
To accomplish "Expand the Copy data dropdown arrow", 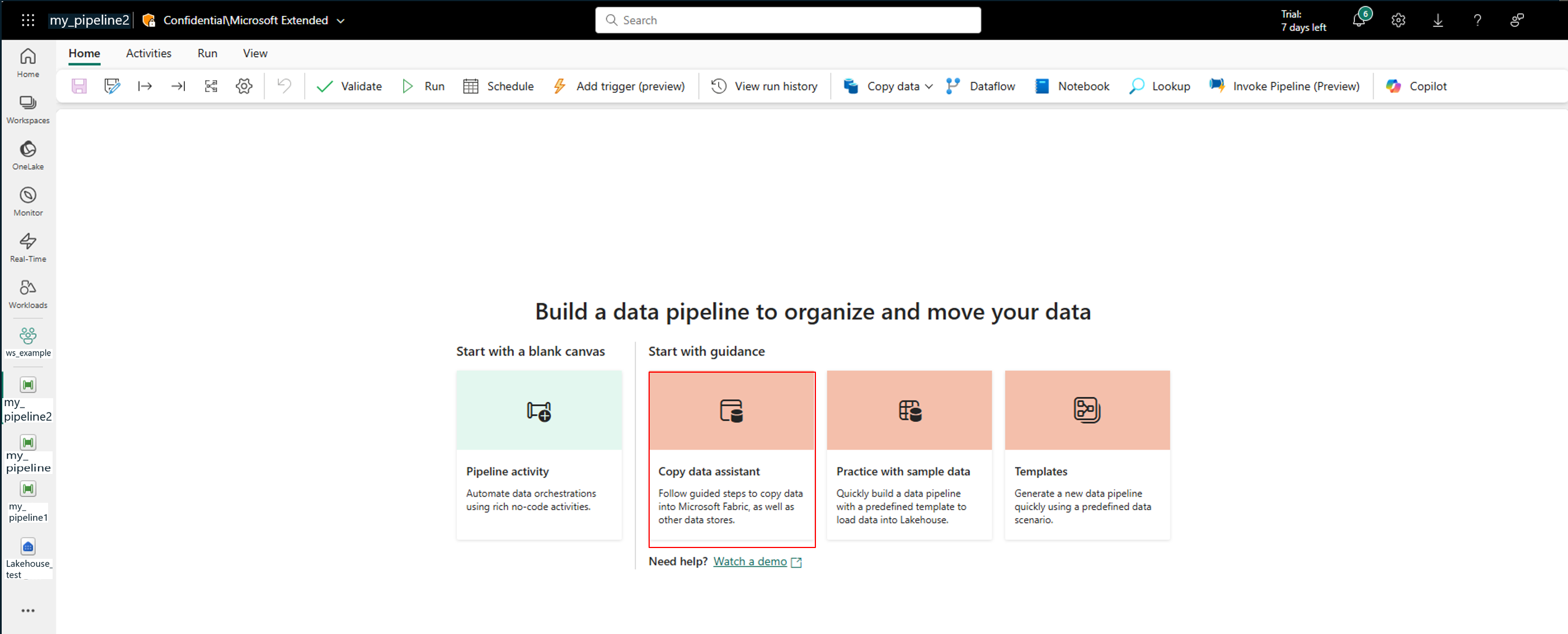I will click(929, 87).
